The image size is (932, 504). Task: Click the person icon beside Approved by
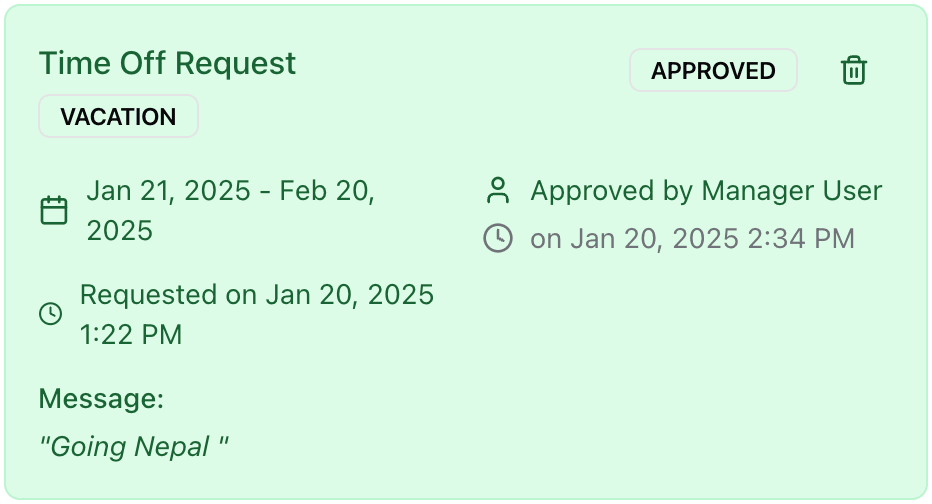498,191
